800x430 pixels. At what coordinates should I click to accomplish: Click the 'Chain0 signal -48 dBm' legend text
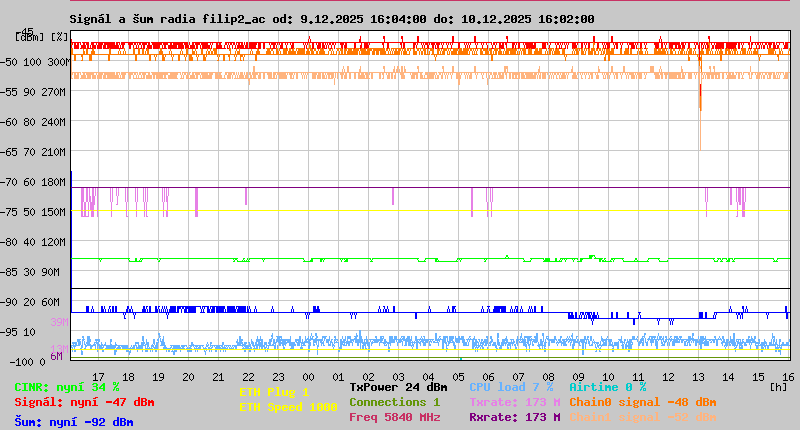point(643,402)
